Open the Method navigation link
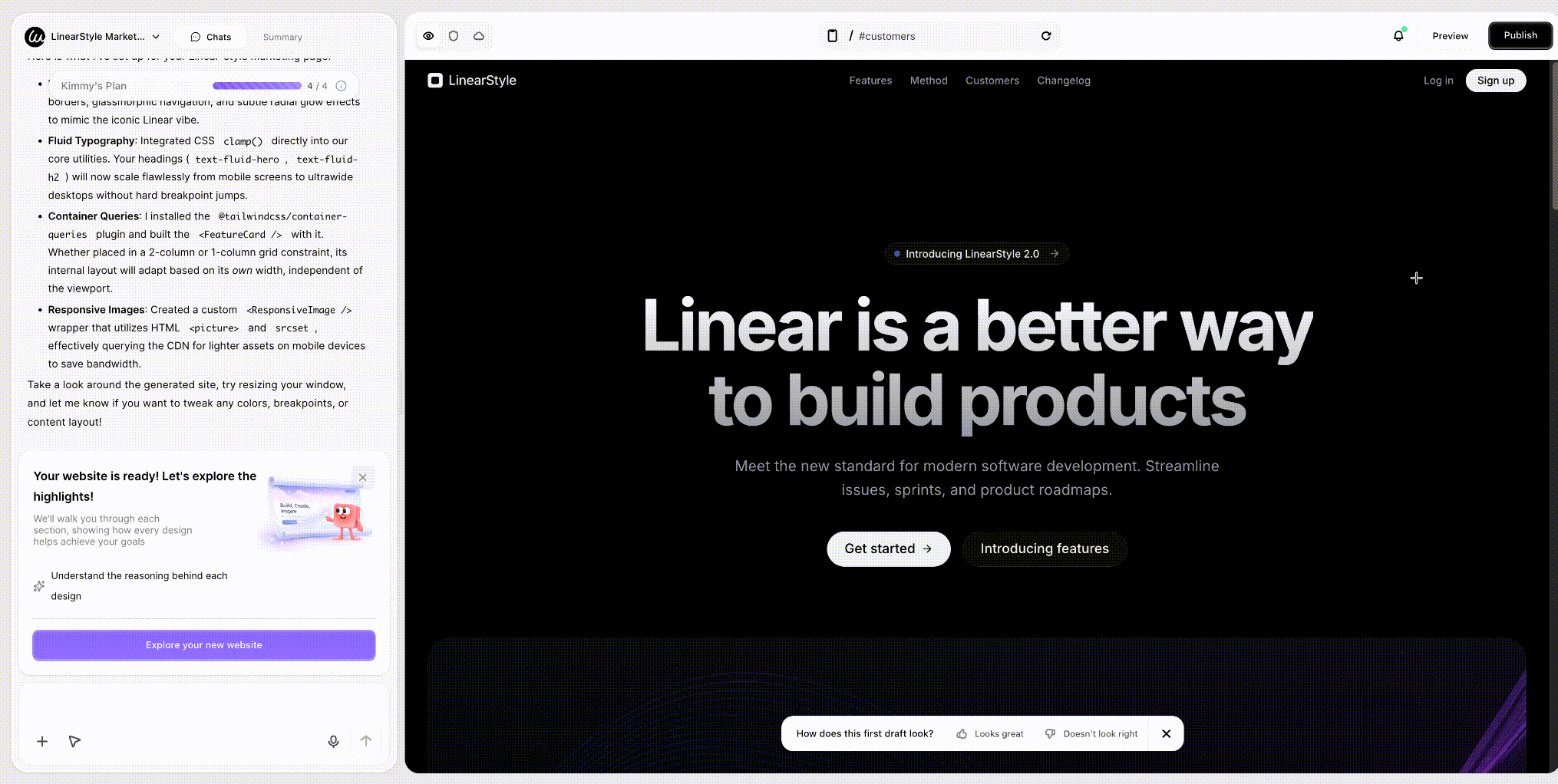Image resolution: width=1558 pixels, height=784 pixels. [929, 81]
